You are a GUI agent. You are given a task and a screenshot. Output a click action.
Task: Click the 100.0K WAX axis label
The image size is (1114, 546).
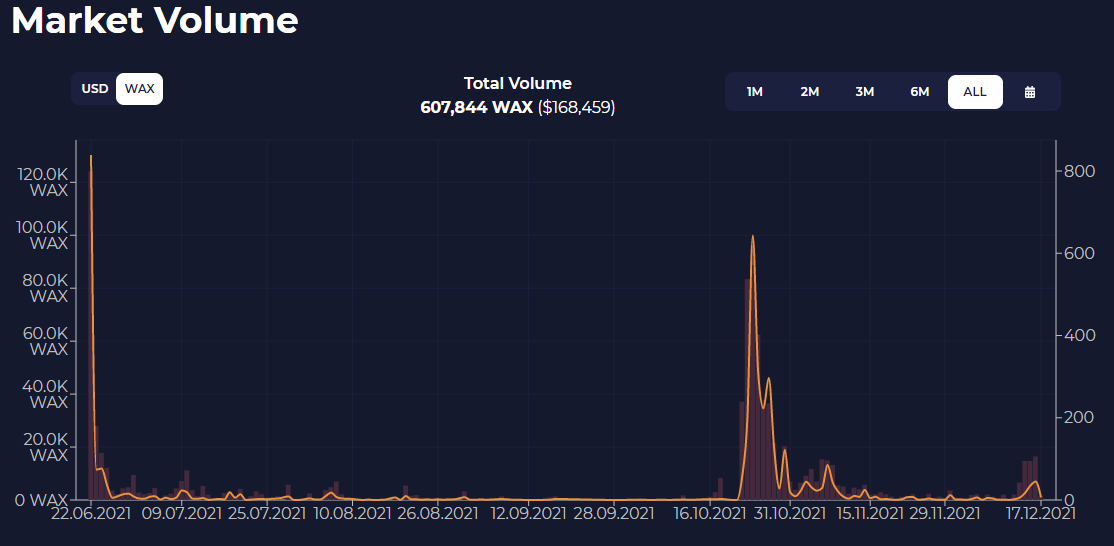[43, 235]
